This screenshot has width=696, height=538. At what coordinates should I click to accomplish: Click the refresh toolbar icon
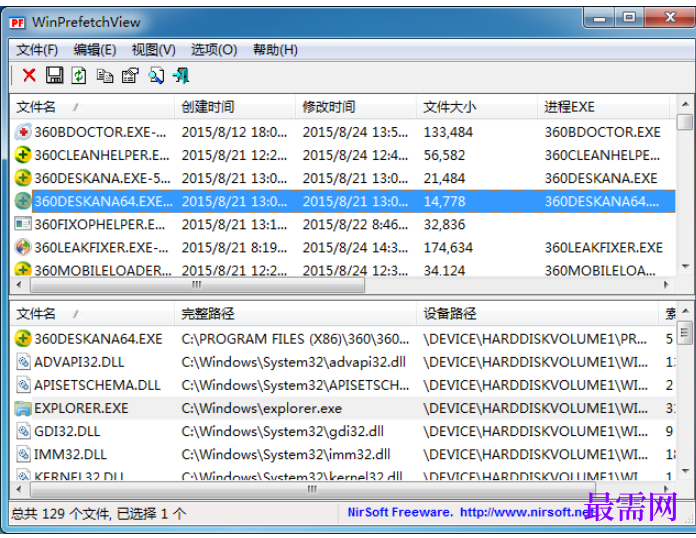[79, 75]
